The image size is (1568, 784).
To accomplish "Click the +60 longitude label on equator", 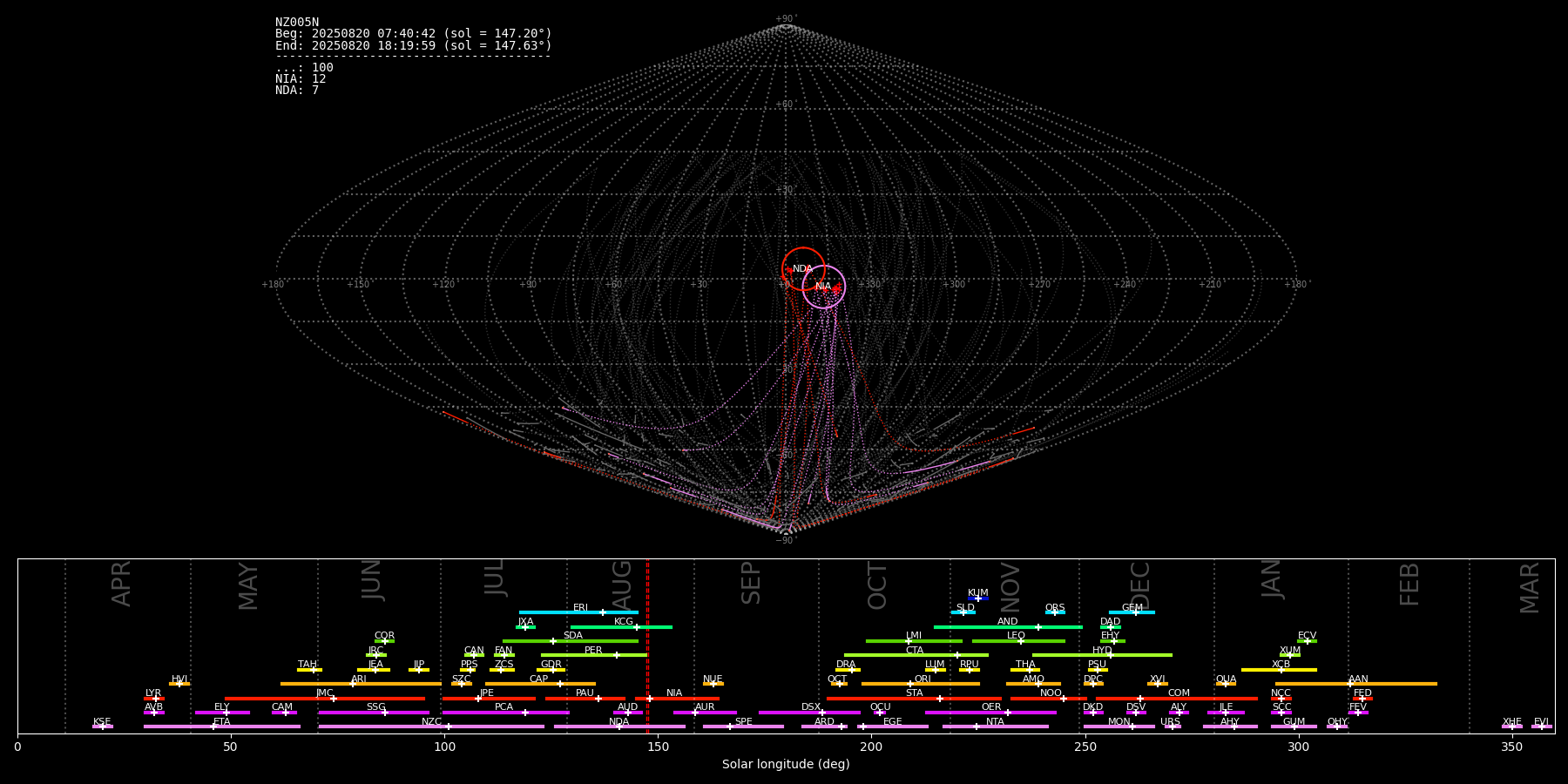I will tap(613, 285).
